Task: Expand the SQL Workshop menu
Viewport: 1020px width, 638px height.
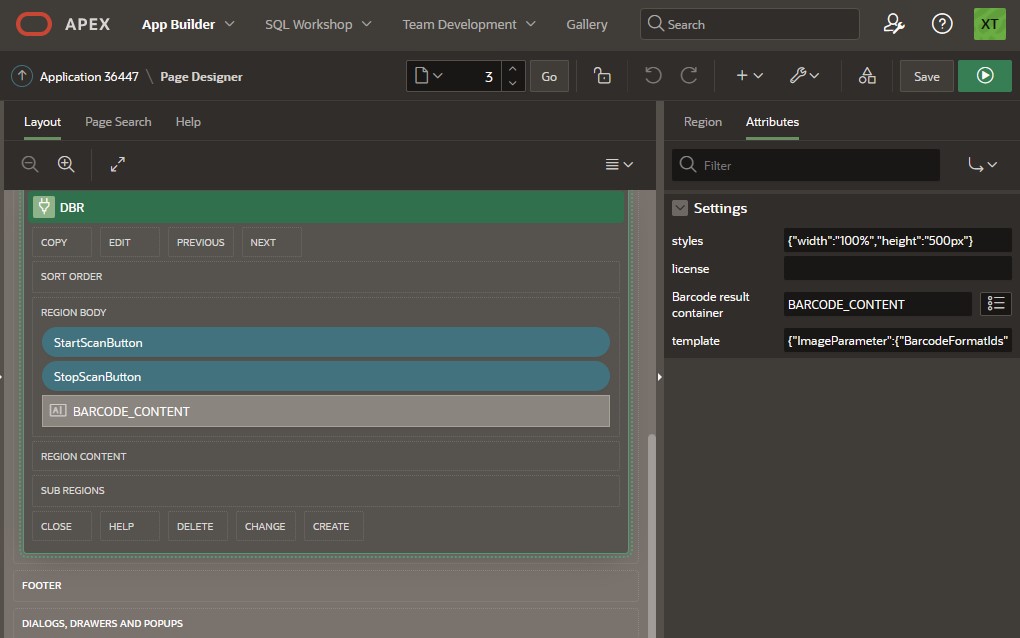Action: tap(318, 24)
